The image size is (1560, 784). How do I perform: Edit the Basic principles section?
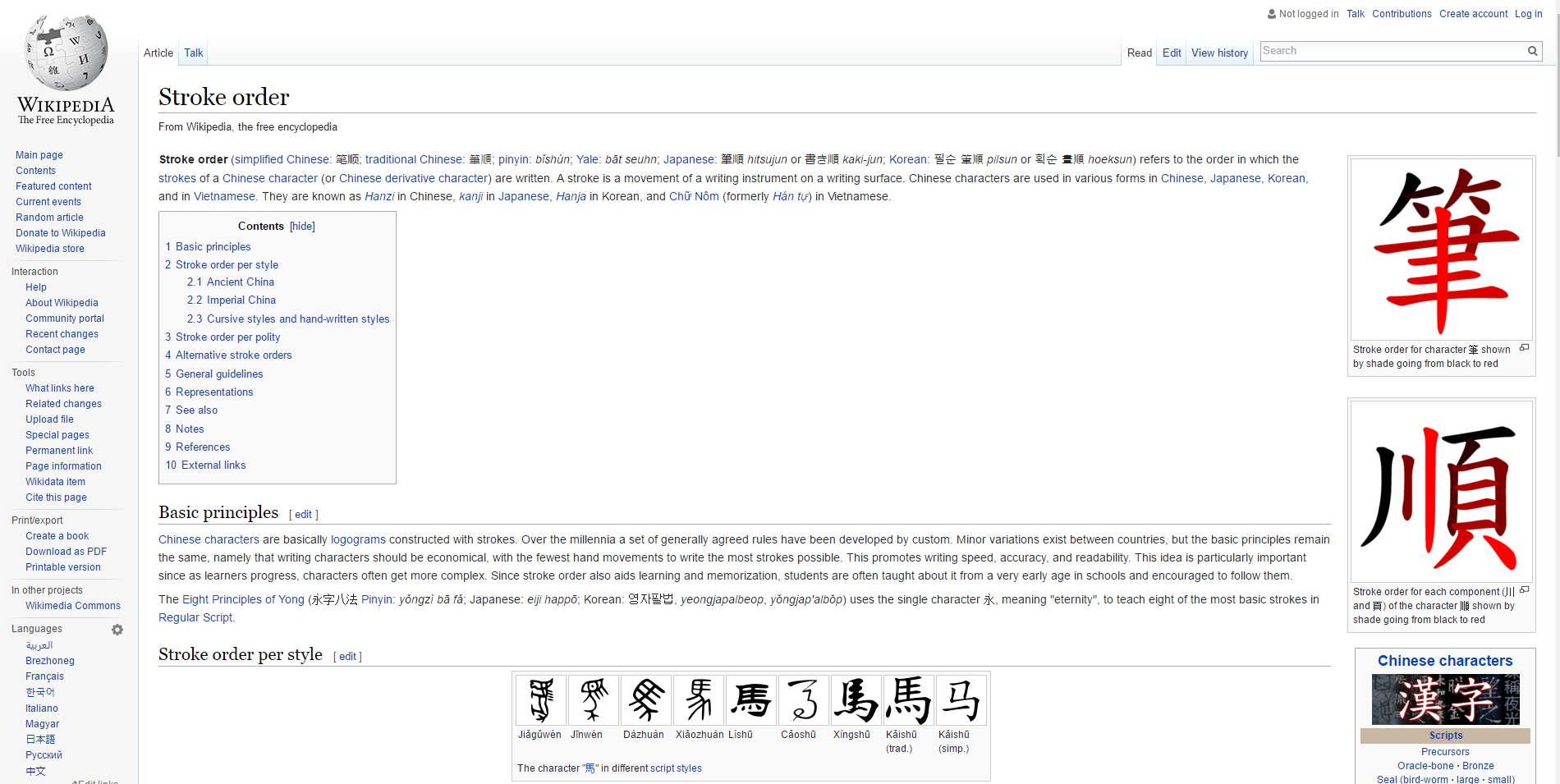303,515
